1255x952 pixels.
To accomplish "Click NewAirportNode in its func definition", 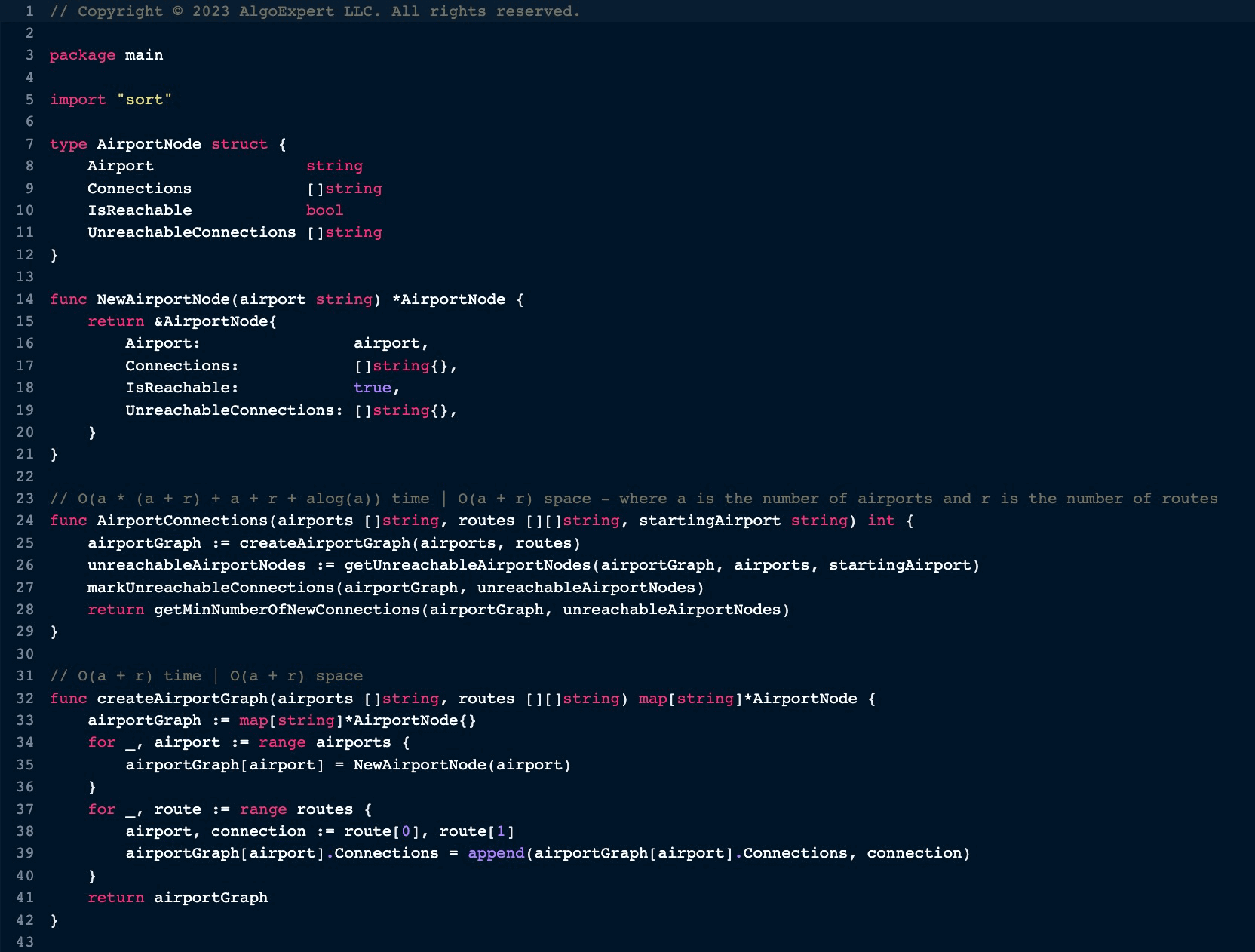I will coord(163,299).
